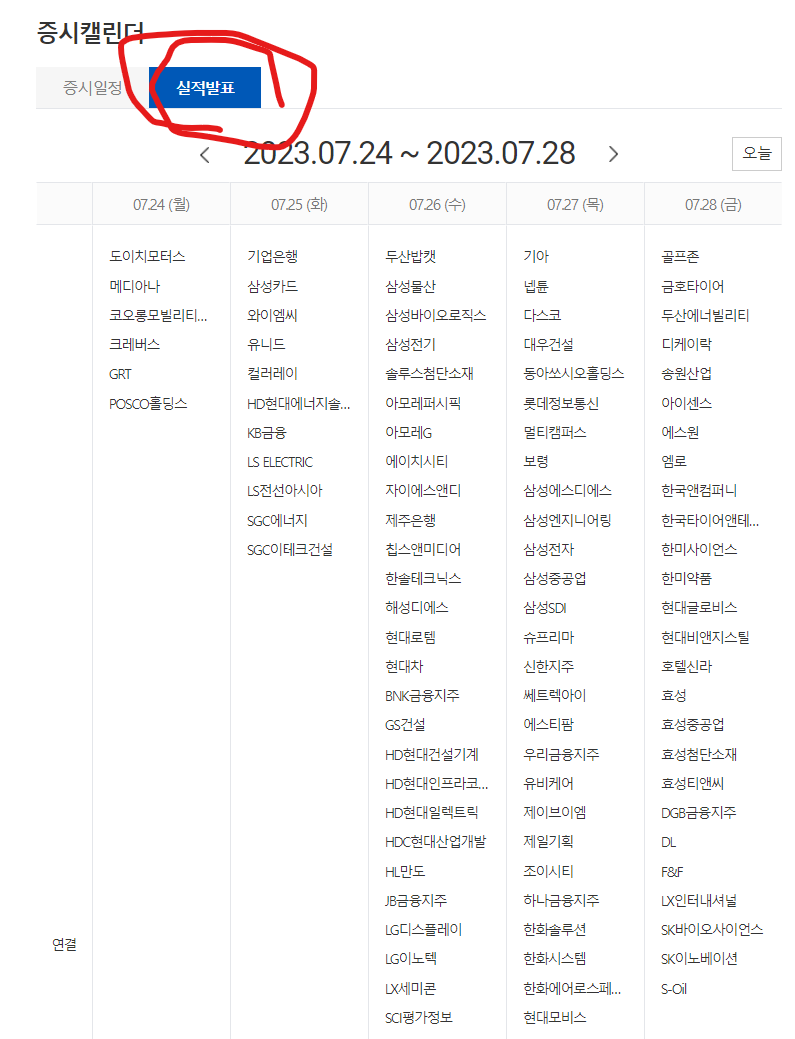Open 현대모비스 entry
The height and width of the screenshot is (1039, 795).
(x=555, y=1018)
